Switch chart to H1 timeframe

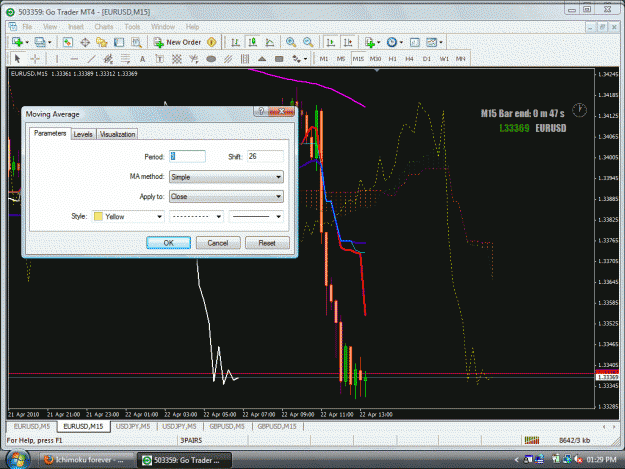pos(393,59)
